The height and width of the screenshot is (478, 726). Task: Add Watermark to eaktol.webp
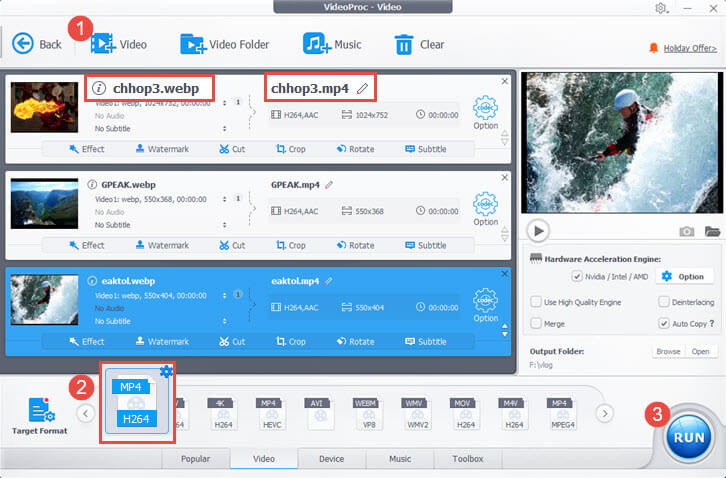[163, 342]
